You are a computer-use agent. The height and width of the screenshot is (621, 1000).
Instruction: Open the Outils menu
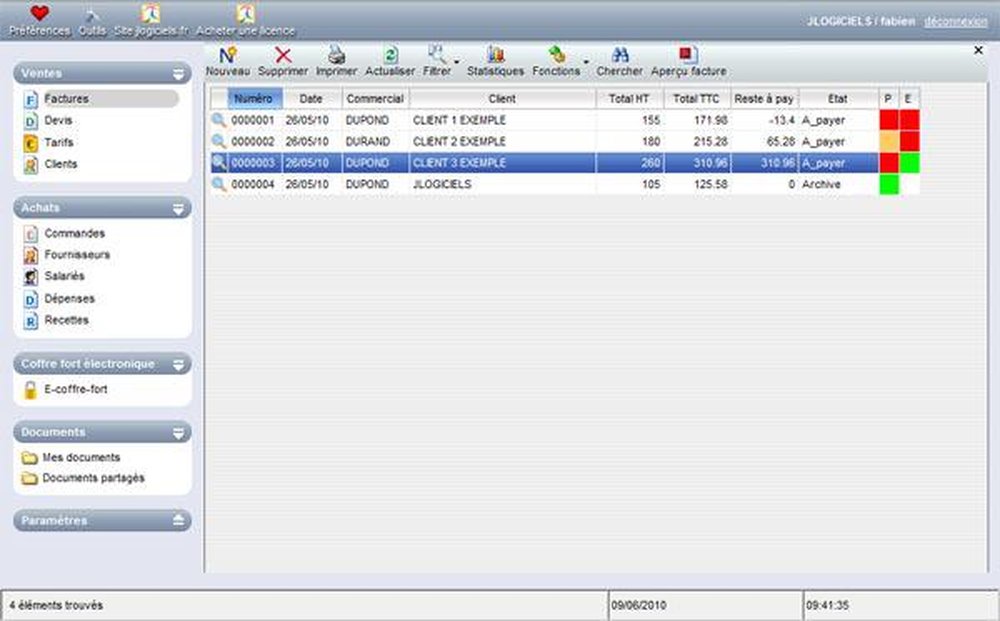pos(90,20)
